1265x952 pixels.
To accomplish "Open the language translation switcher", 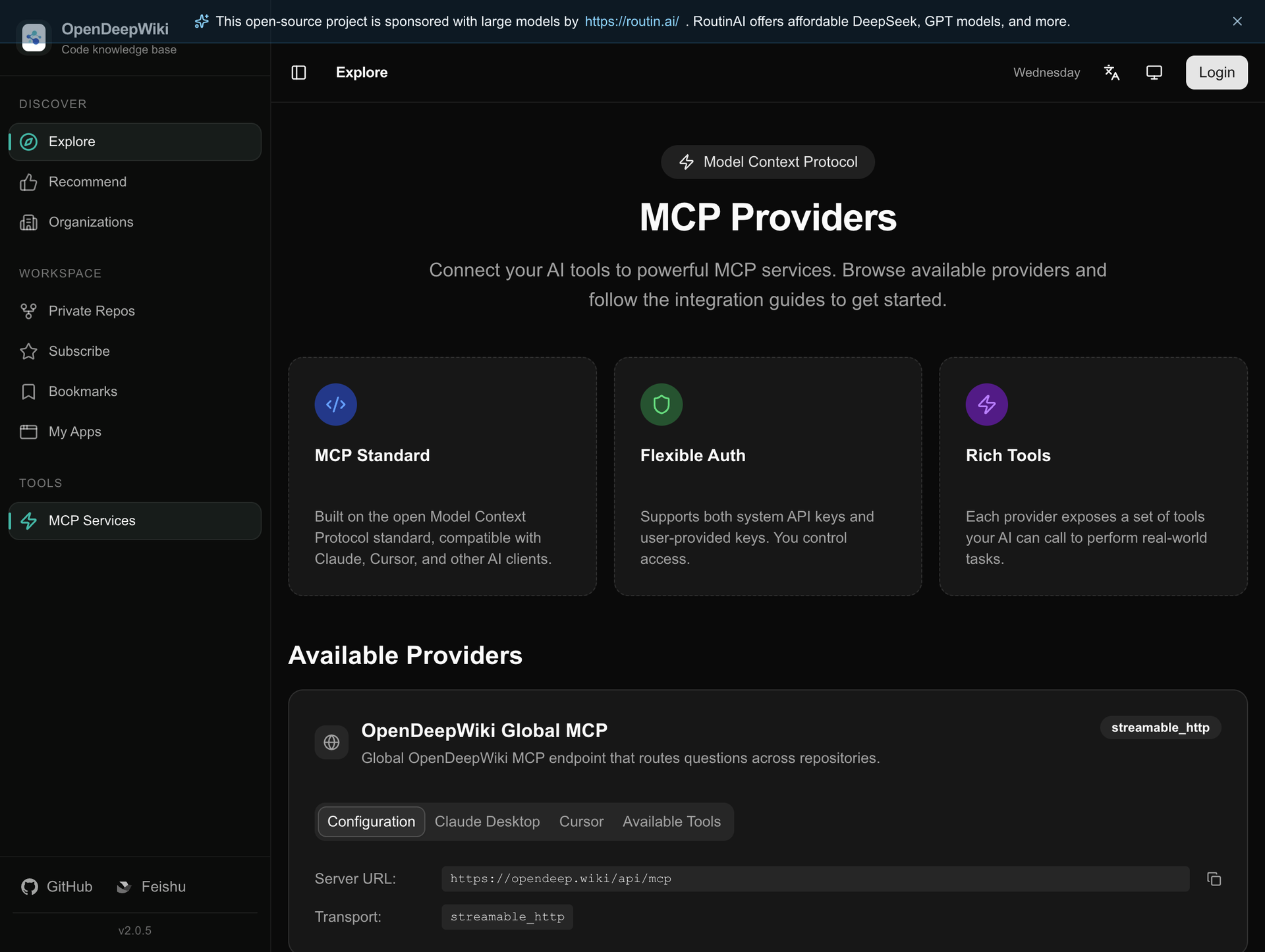I will point(1111,72).
